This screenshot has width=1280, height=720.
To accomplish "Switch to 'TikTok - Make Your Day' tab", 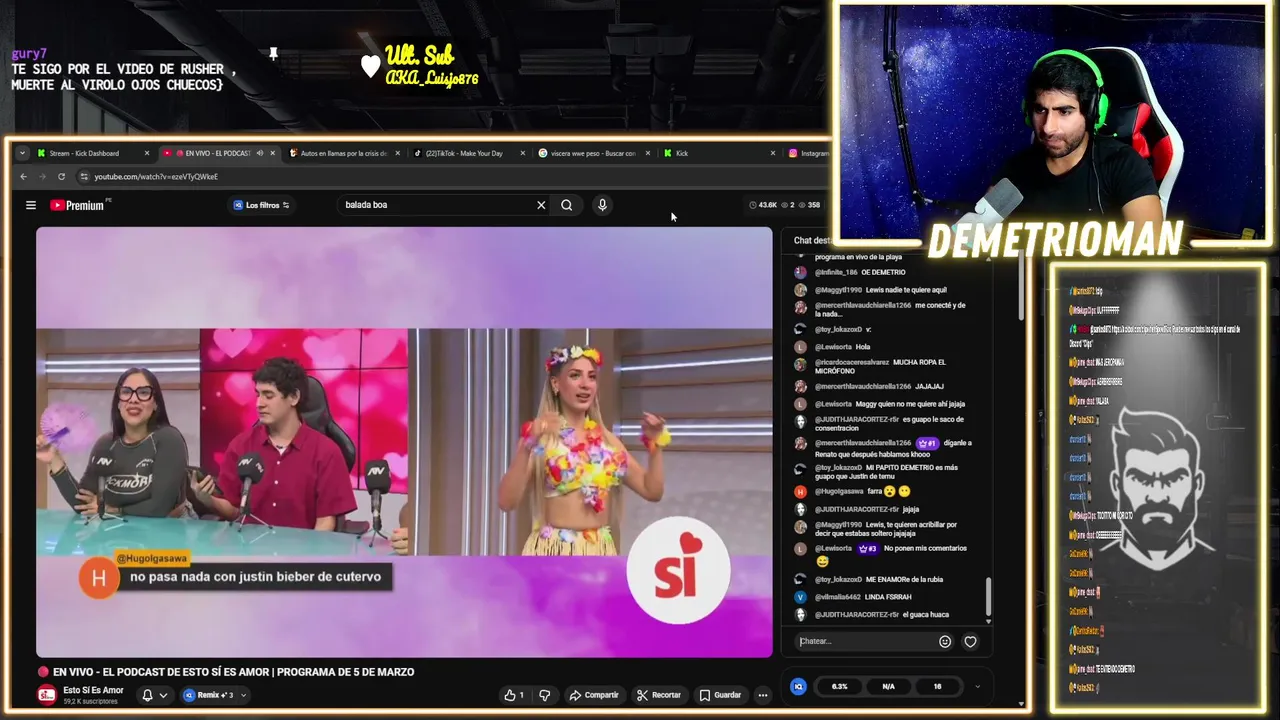I will 468,153.
